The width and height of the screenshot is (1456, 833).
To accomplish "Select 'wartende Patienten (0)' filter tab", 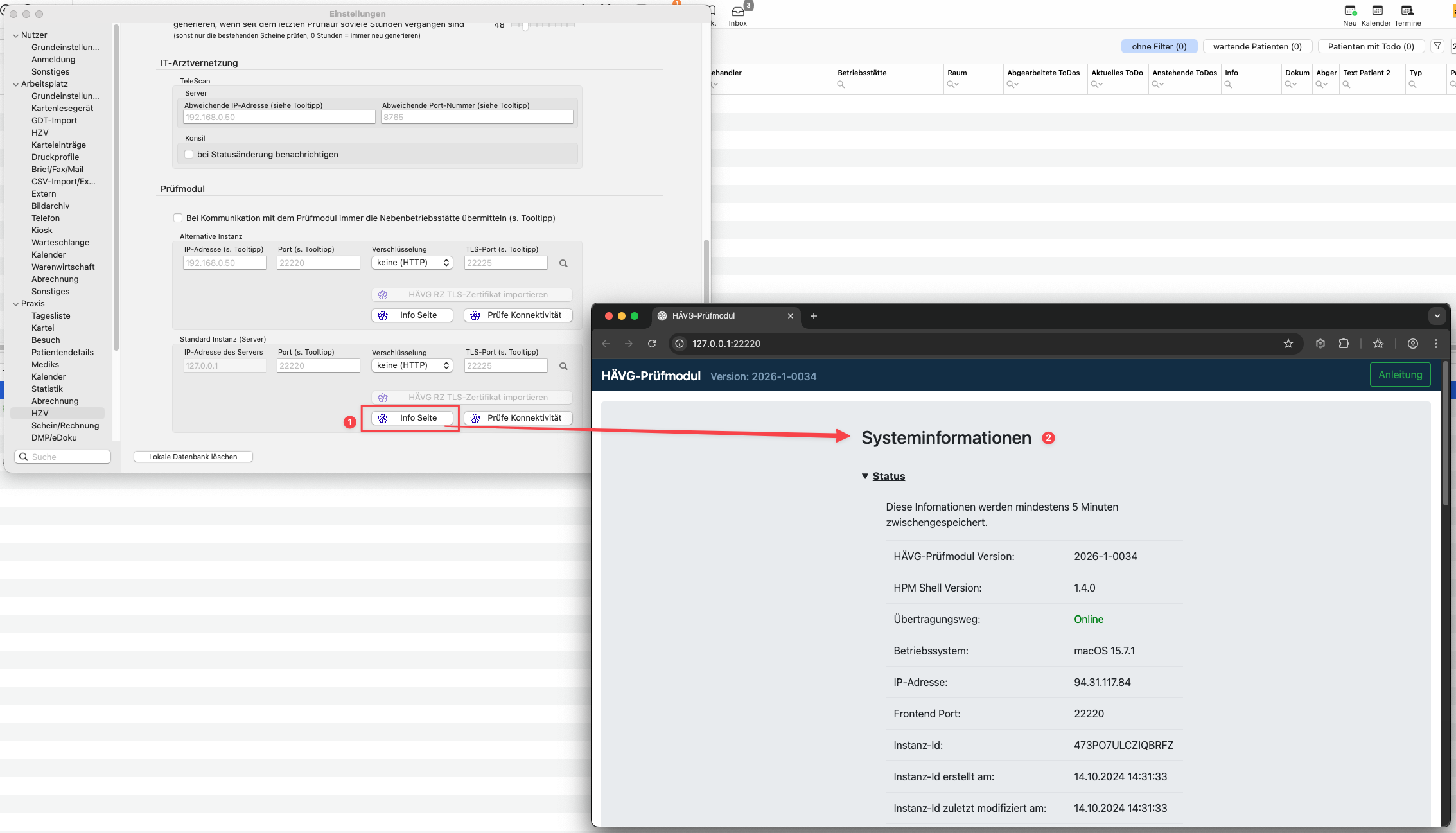I will [1257, 46].
